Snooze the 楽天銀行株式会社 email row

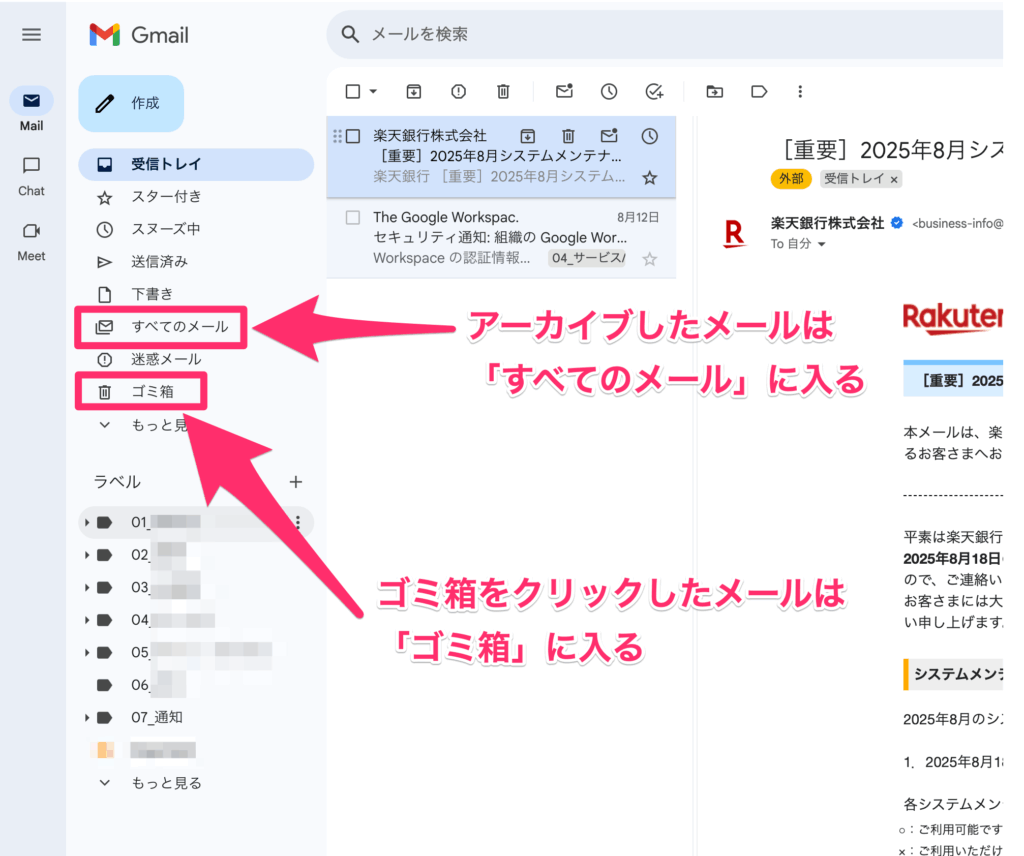coord(649,136)
